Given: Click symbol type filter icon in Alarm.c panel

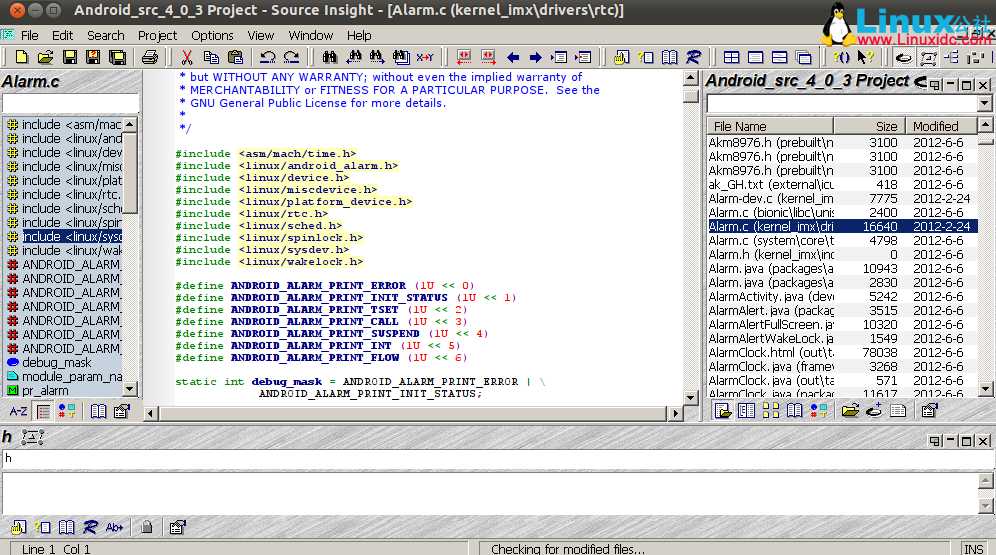Looking at the screenshot, I should pos(67,411).
